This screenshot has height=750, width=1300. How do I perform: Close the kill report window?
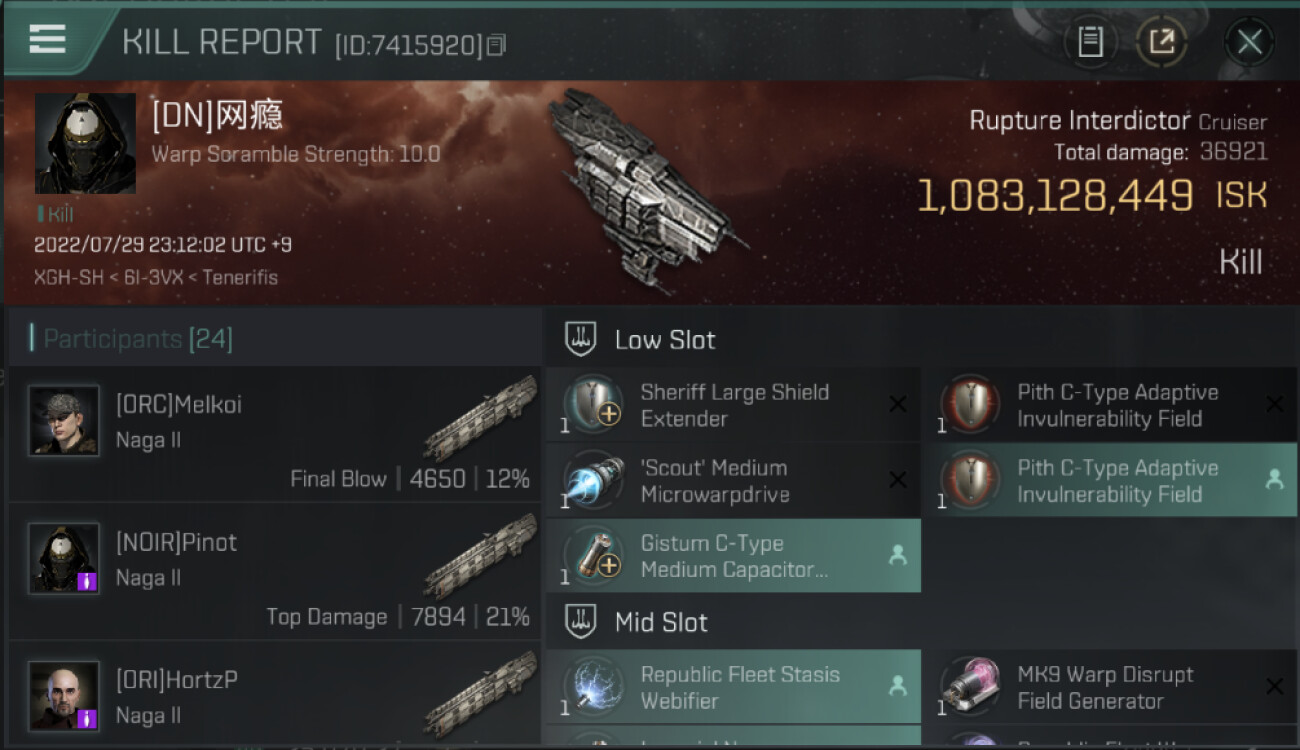(x=1249, y=42)
